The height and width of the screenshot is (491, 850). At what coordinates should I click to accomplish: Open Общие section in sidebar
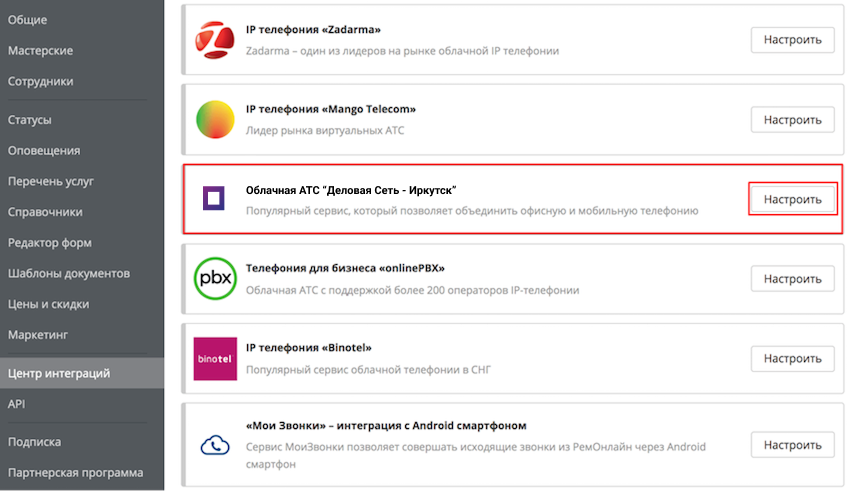[x=28, y=20]
